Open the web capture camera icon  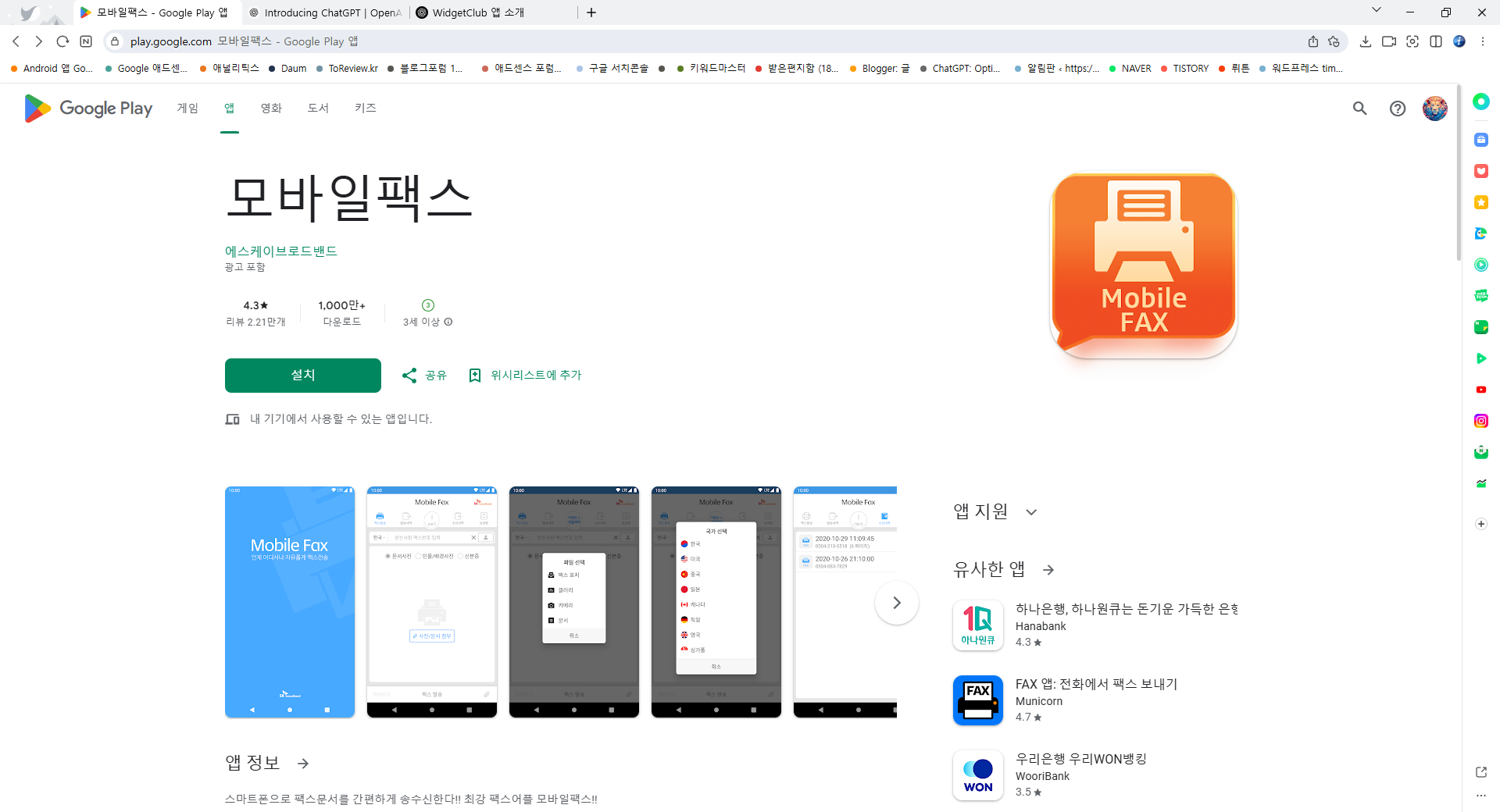[x=1412, y=41]
